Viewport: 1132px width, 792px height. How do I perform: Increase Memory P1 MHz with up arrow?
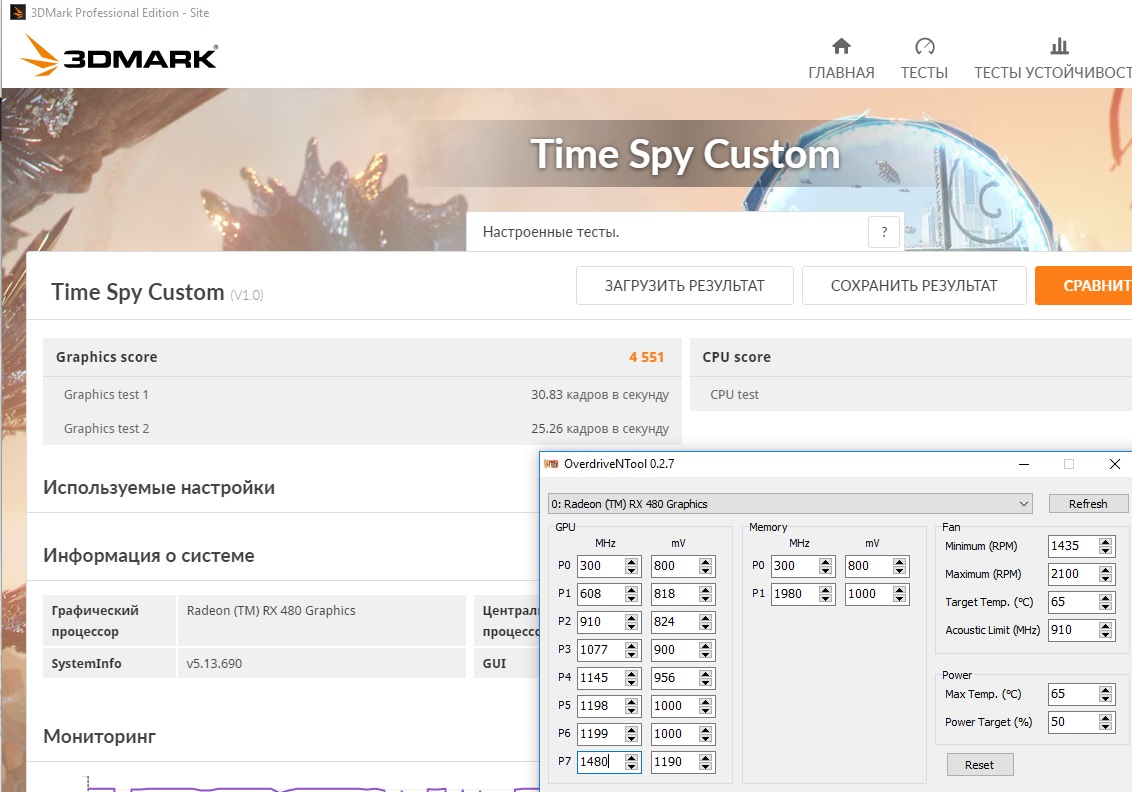(x=826, y=589)
